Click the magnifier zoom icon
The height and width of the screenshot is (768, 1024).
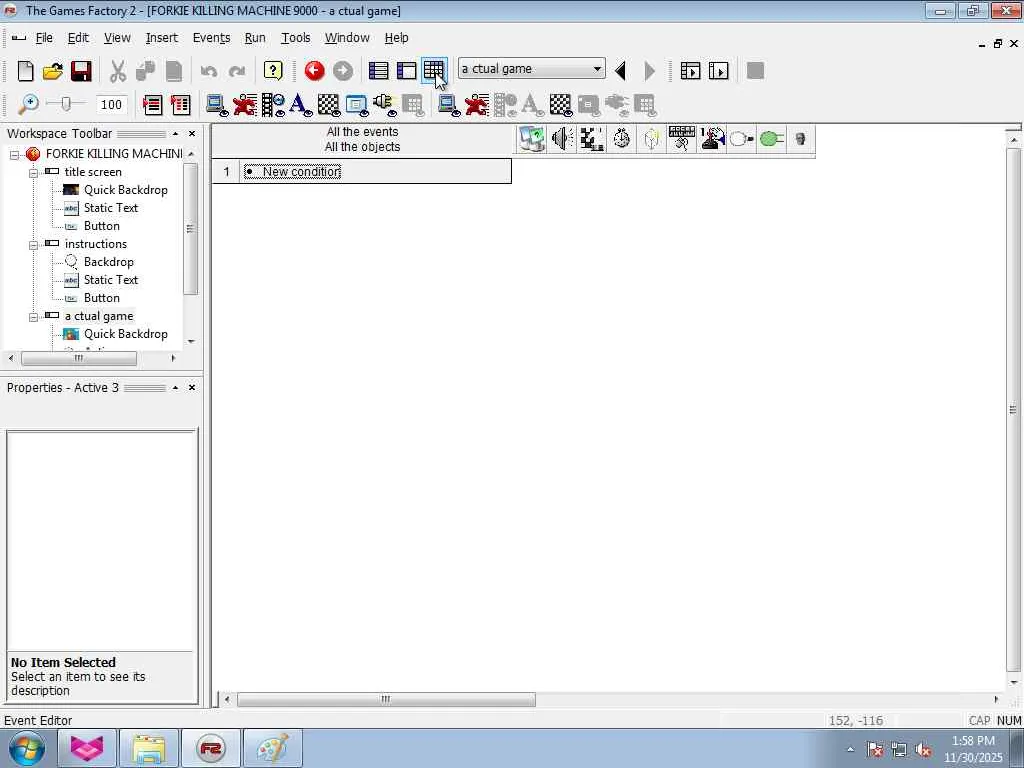27,104
